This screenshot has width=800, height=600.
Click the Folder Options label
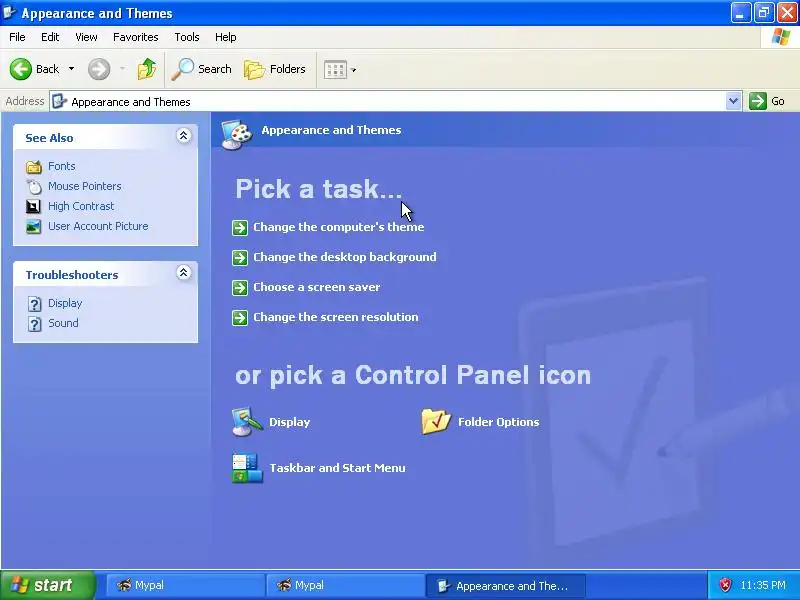coord(498,422)
